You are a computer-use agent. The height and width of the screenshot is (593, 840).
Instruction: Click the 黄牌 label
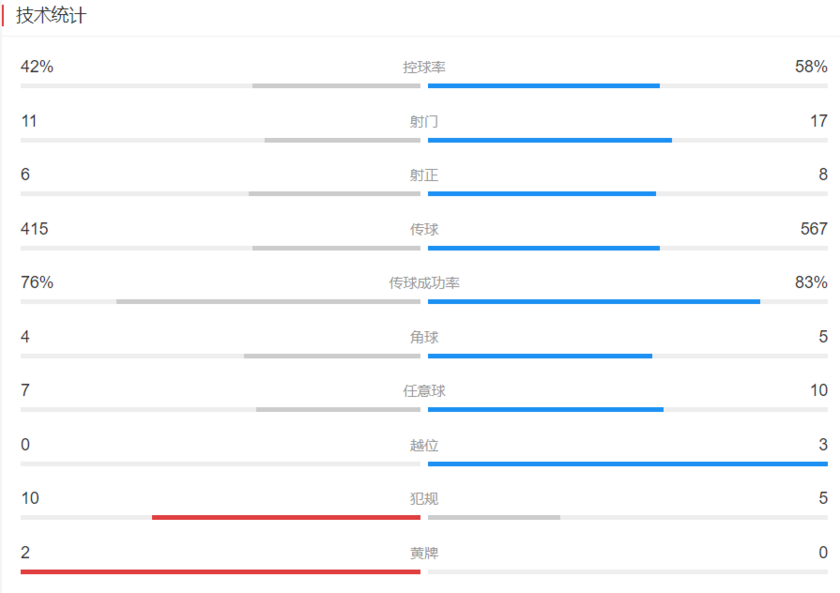pos(424,553)
